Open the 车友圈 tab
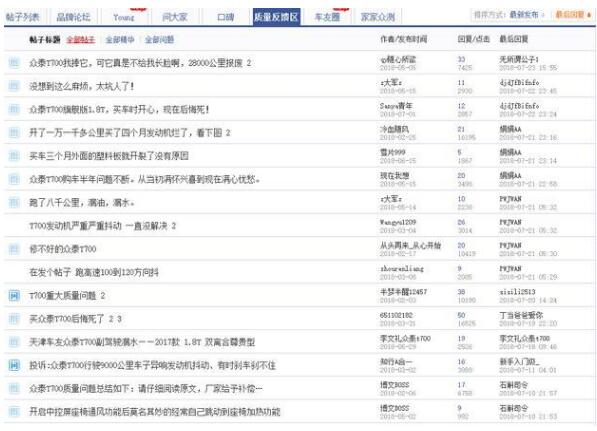 coord(327,17)
